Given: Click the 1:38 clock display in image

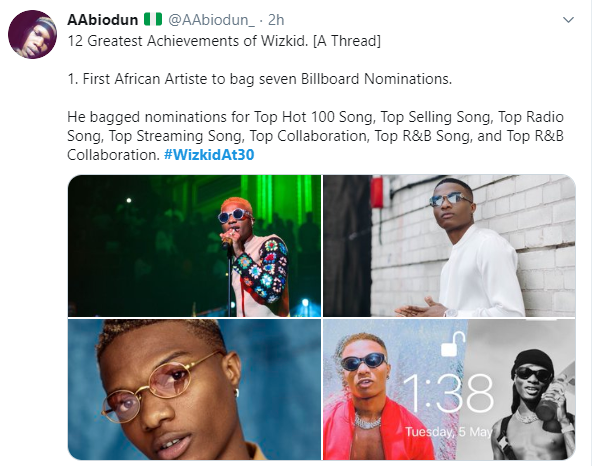Looking at the screenshot, I should coord(448,394).
